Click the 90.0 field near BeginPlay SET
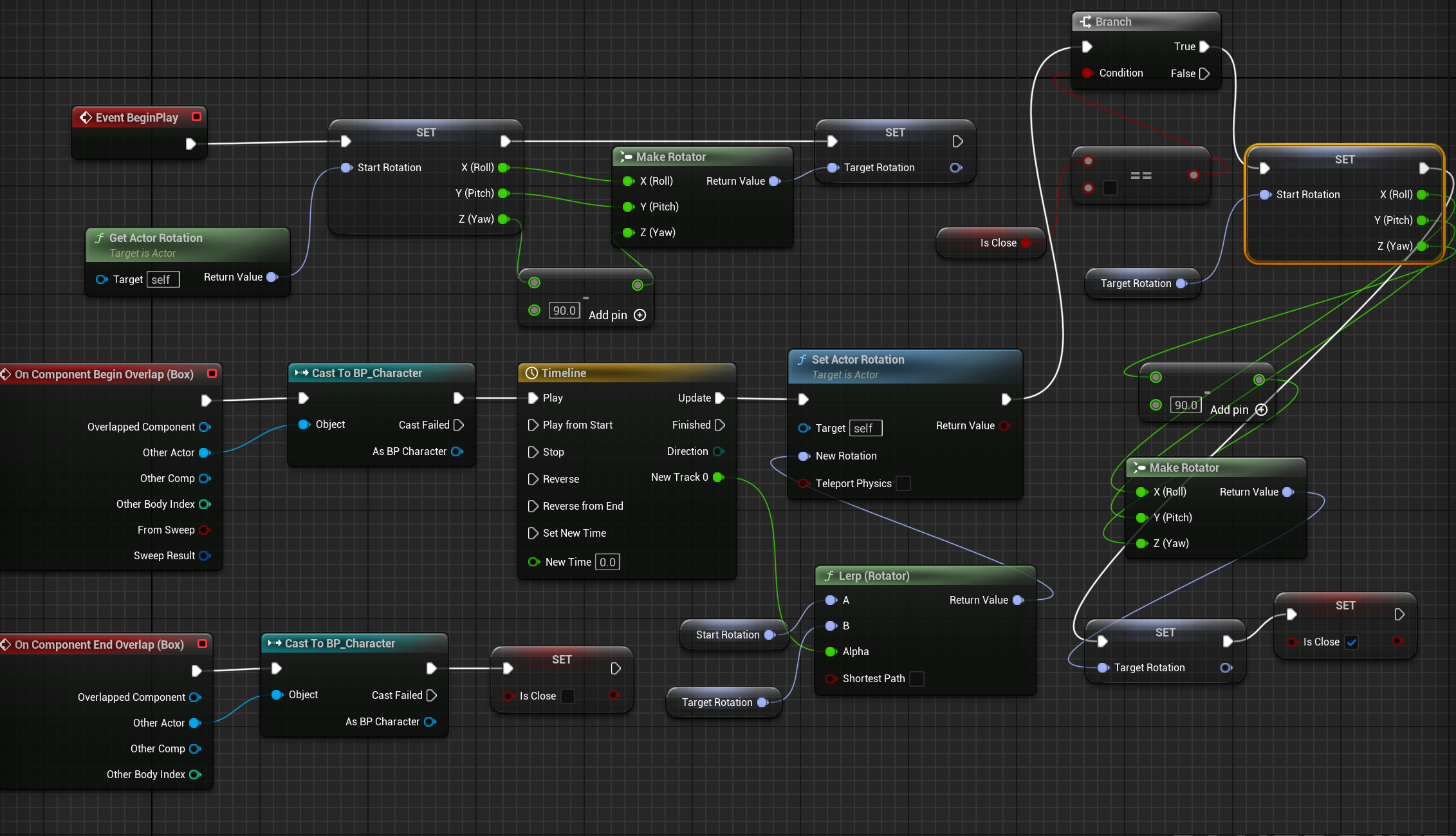Viewport: 1456px width, 836px height. (x=564, y=311)
